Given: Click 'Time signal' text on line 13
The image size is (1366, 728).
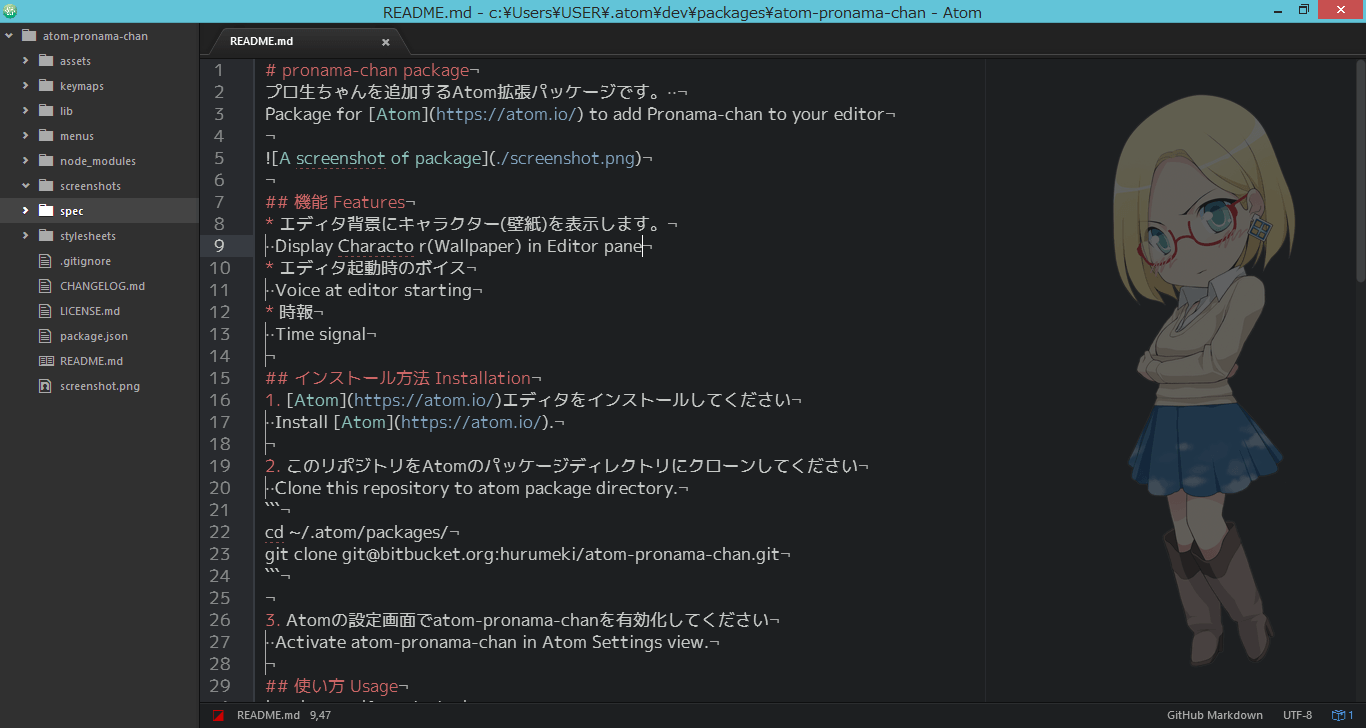Looking at the screenshot, I should click(320, 334).
